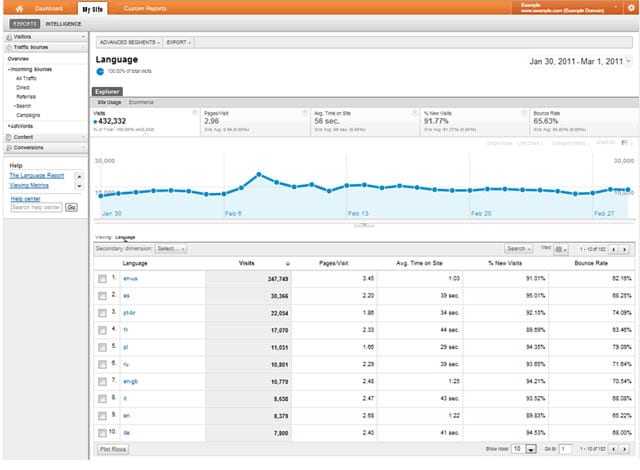
Task: Expand the date range selector
Action: click(x=582, y=62)
